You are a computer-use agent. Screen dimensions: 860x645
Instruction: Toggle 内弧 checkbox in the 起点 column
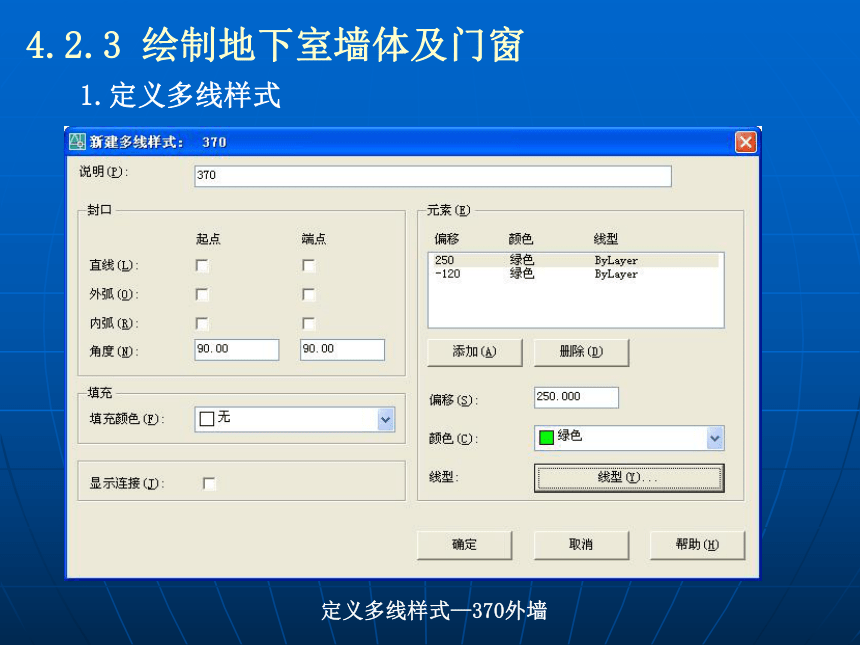pos(202,323)
